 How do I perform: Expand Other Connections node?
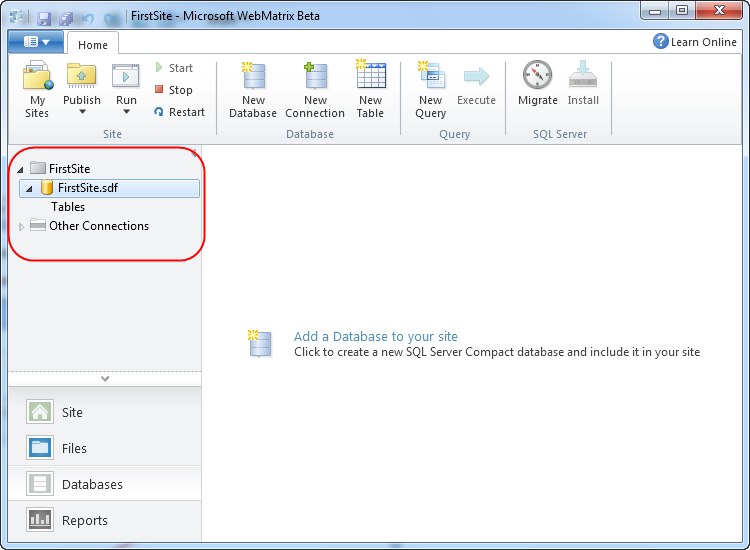pyautogui.click(x=21, y=227)
